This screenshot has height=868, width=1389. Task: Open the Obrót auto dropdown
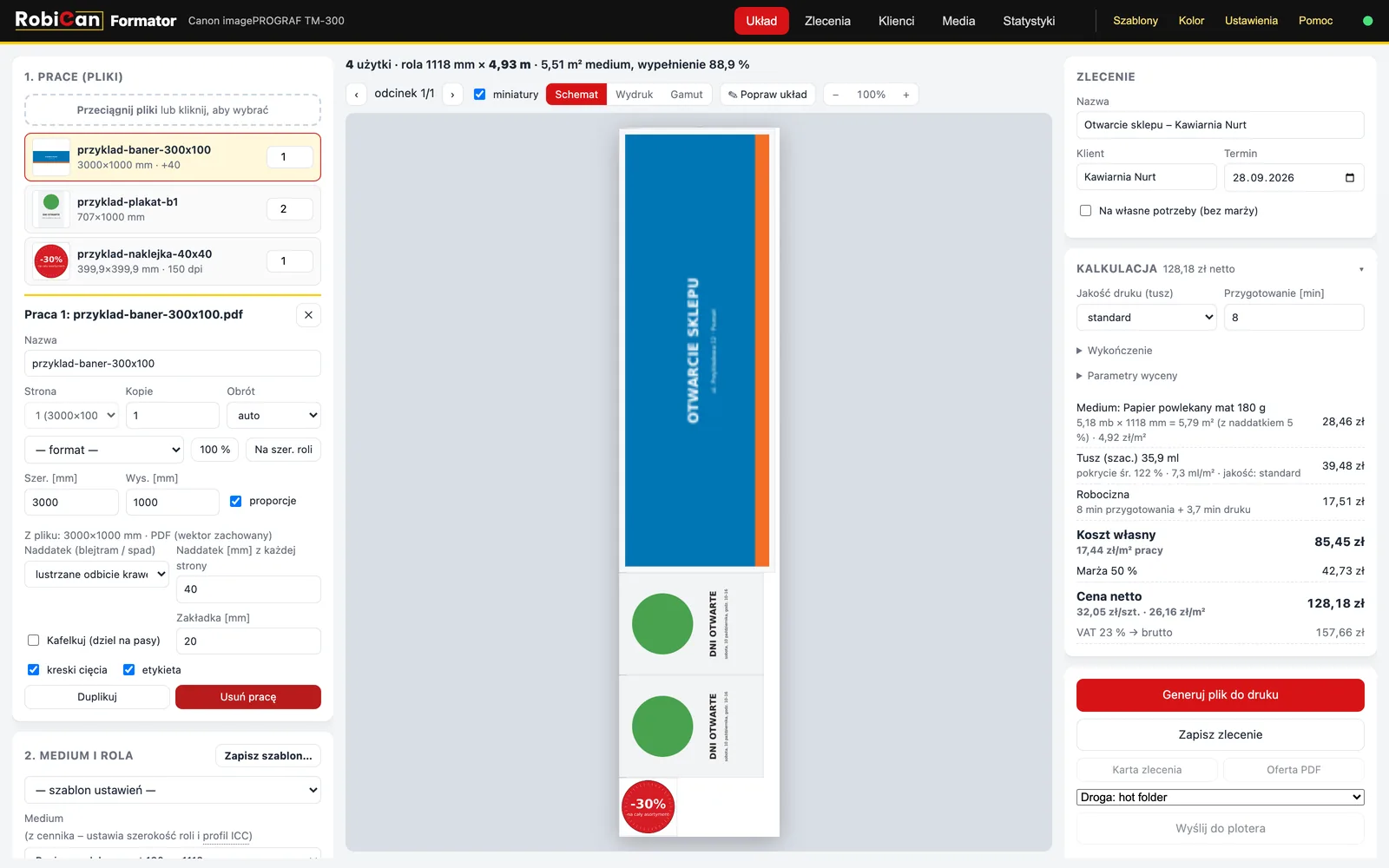click(273, 416)
